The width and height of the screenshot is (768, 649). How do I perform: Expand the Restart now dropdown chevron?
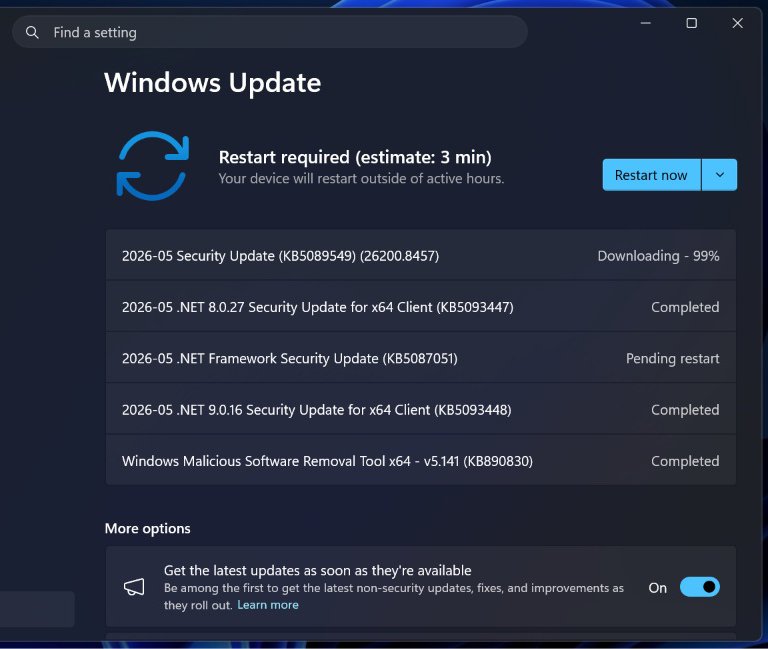[720, 175]
